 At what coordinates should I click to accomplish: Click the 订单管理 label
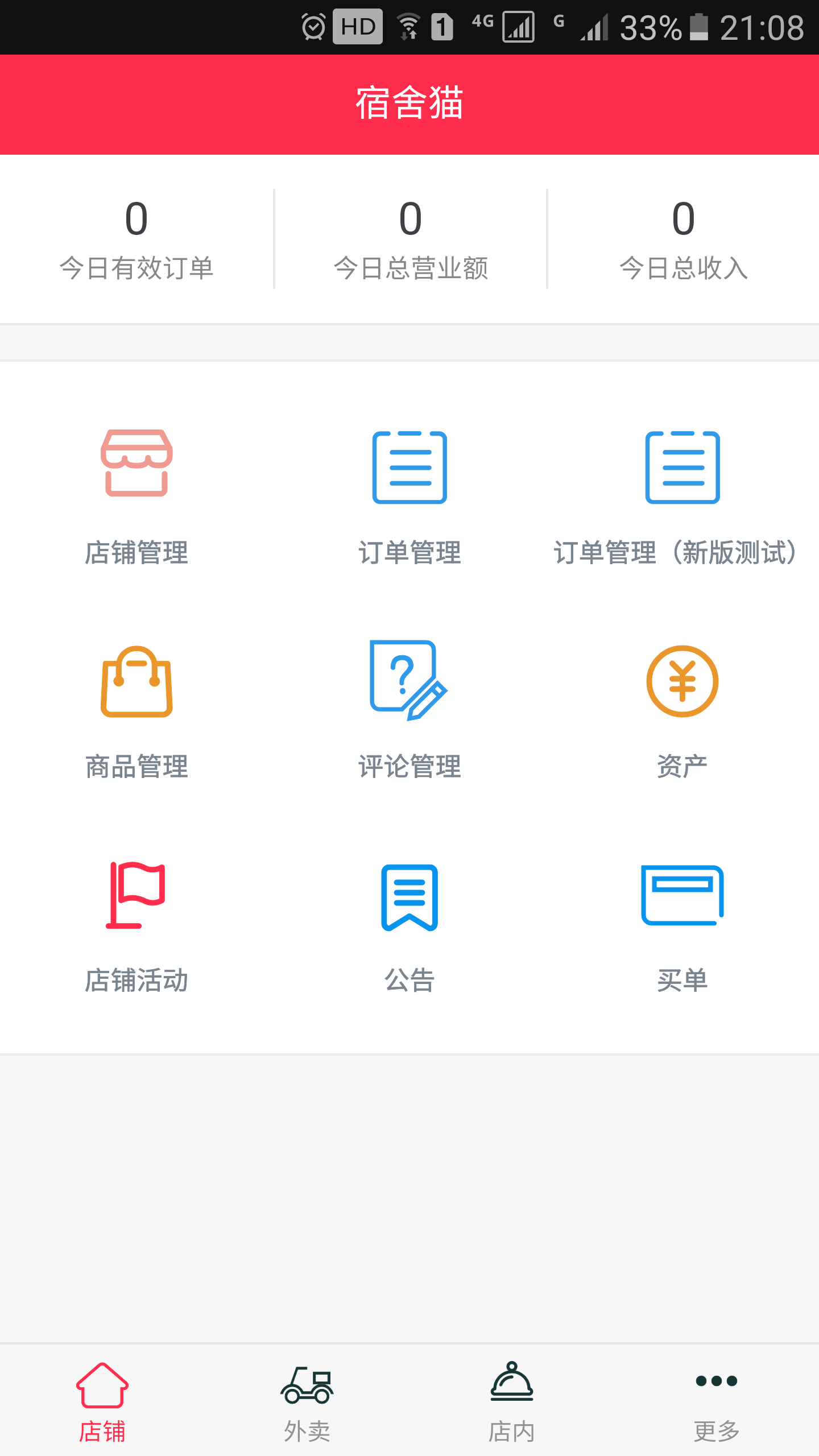(409, 553)
